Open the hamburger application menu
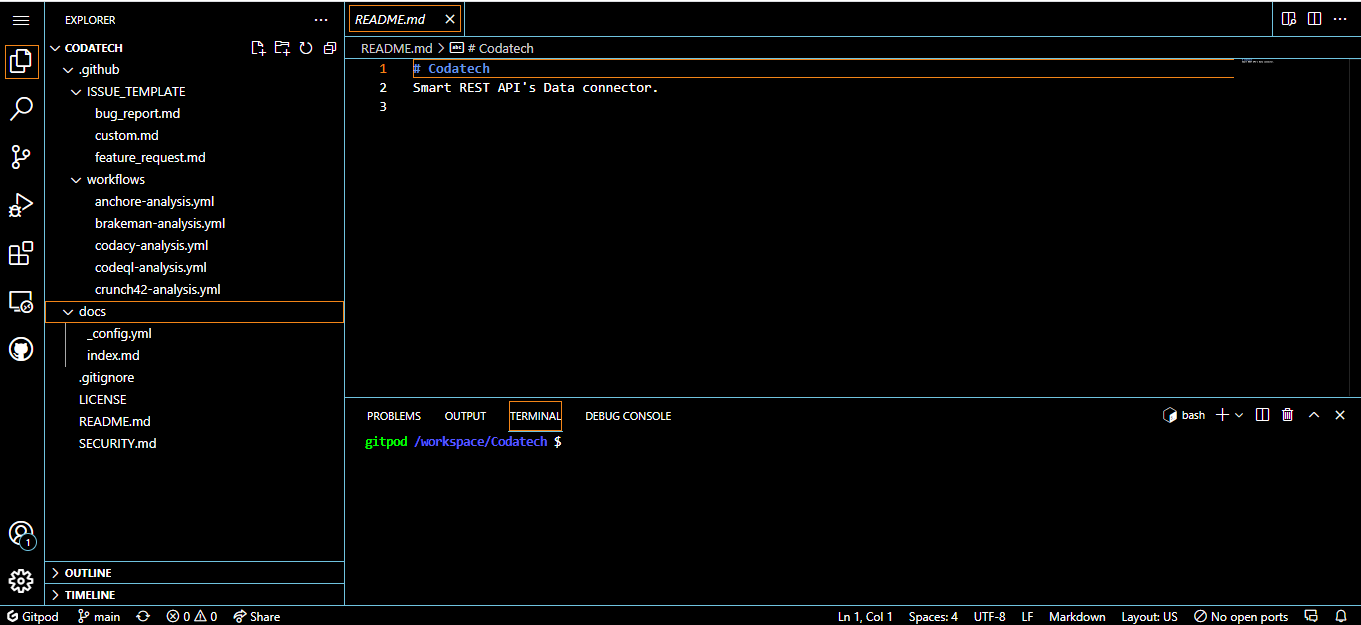 tap(21, 19)
